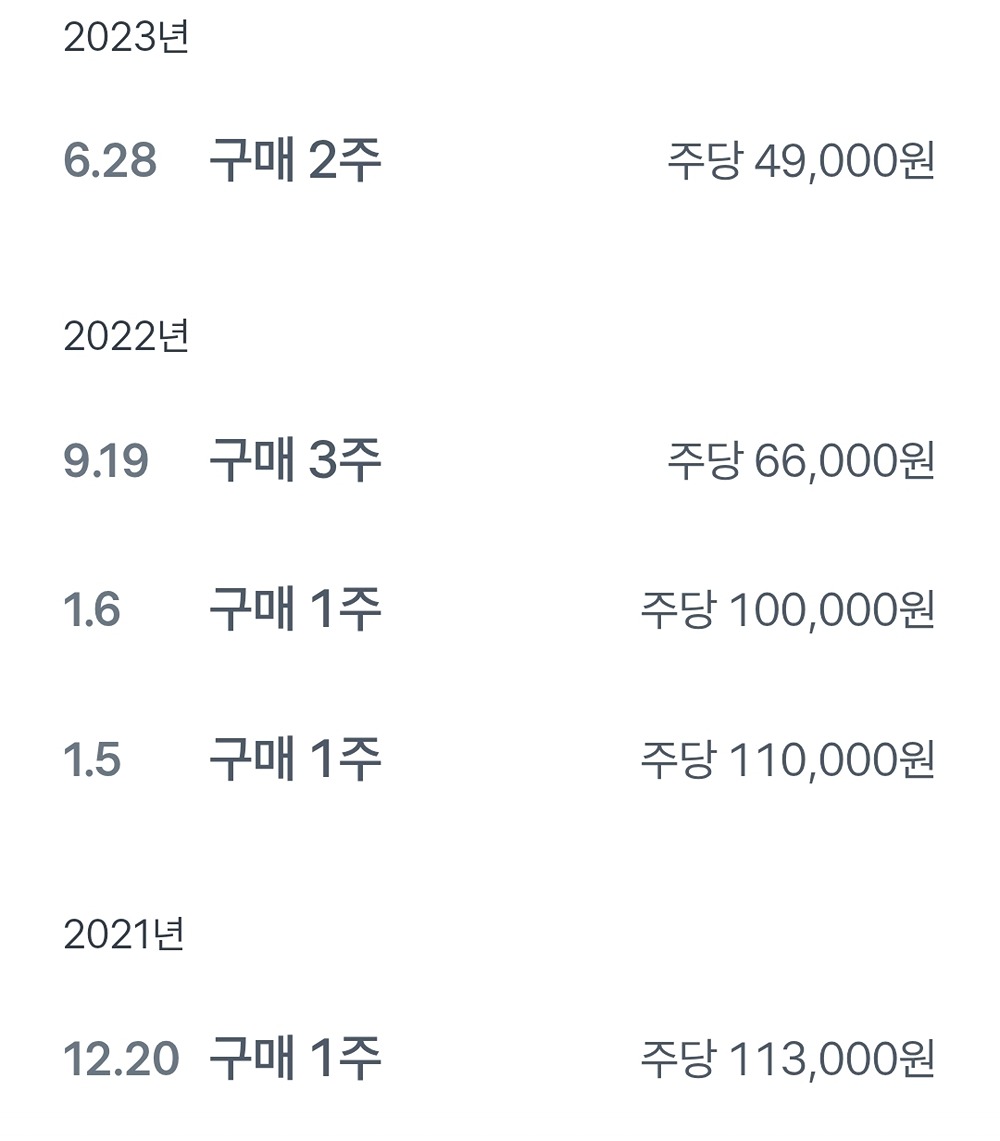1000x1141 pixels.
Task: Tap the 주당 100,000원 price
Action: click(x=787, y=610)
